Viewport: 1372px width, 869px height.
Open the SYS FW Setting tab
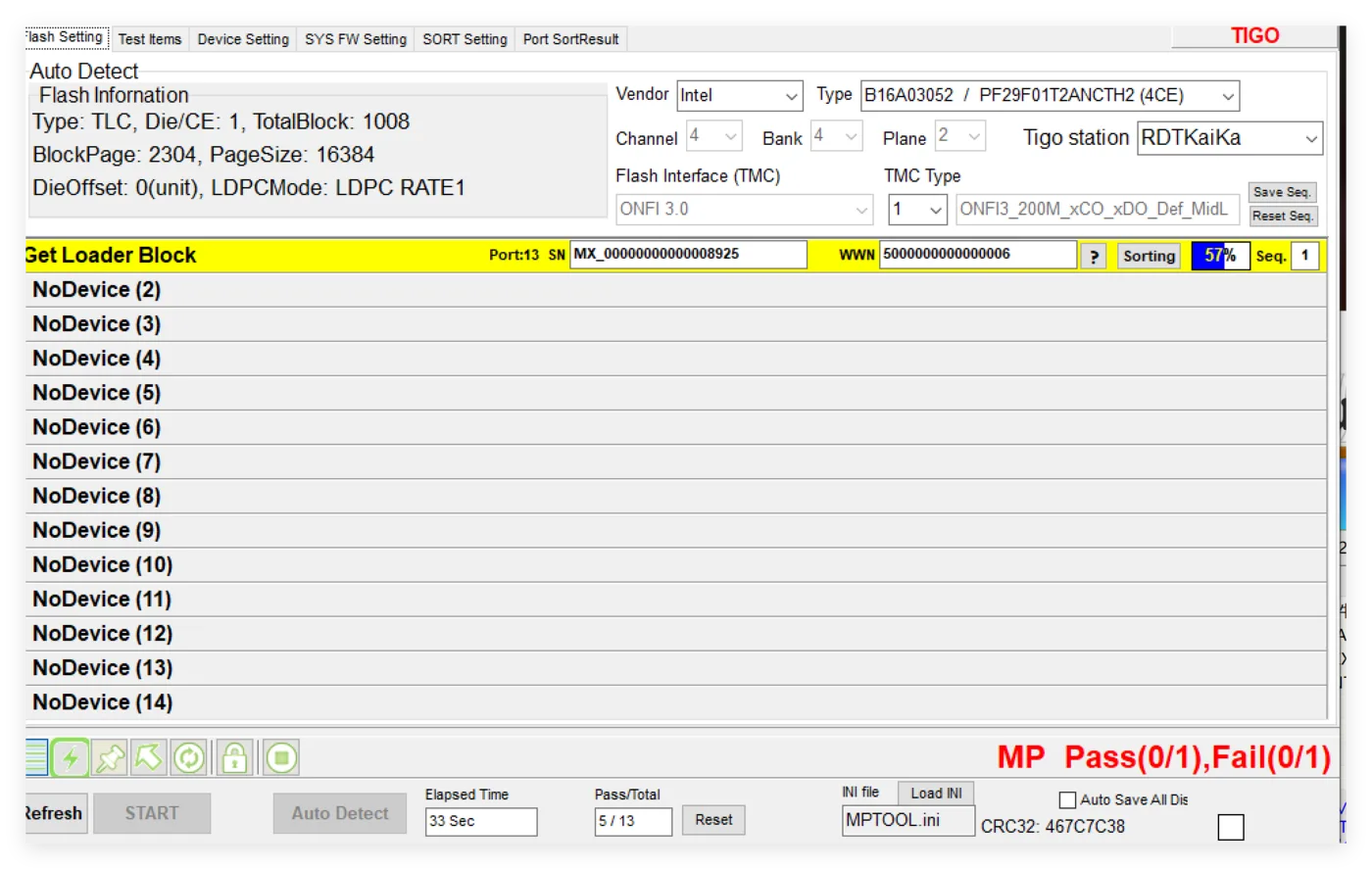click(x=356, y=39)
